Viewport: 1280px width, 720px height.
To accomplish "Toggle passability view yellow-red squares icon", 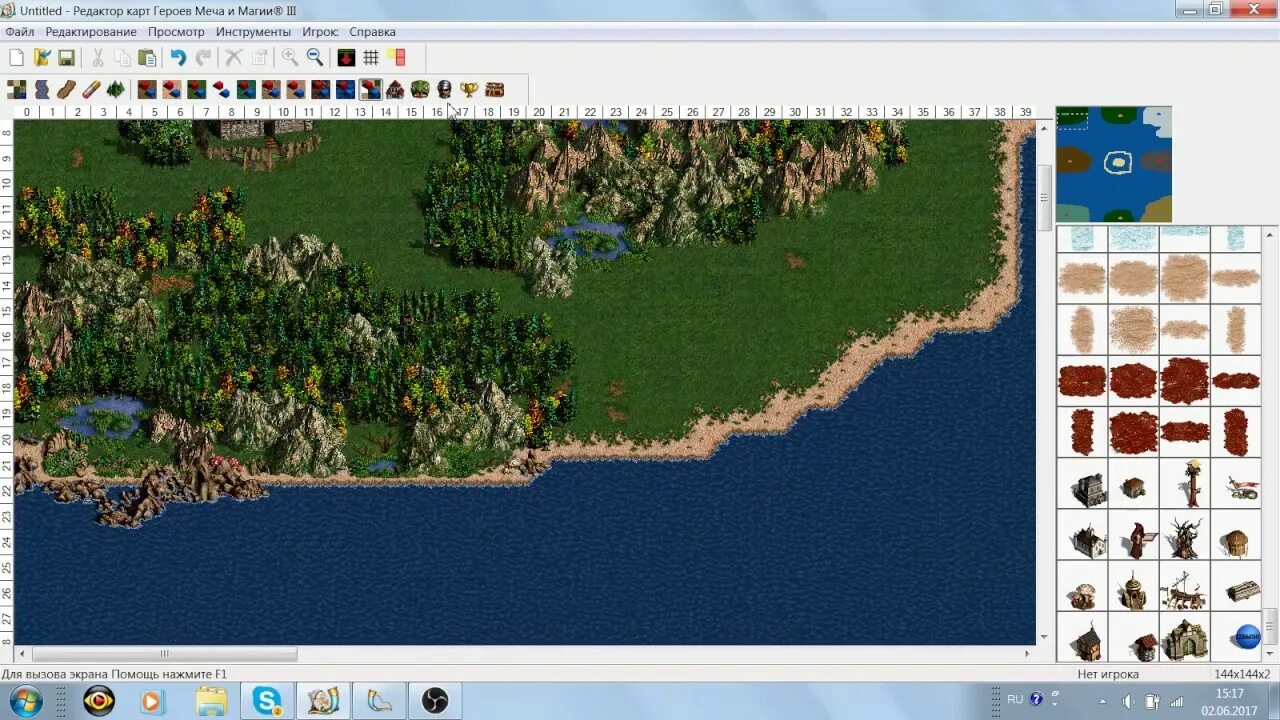I will click(396, 57).
